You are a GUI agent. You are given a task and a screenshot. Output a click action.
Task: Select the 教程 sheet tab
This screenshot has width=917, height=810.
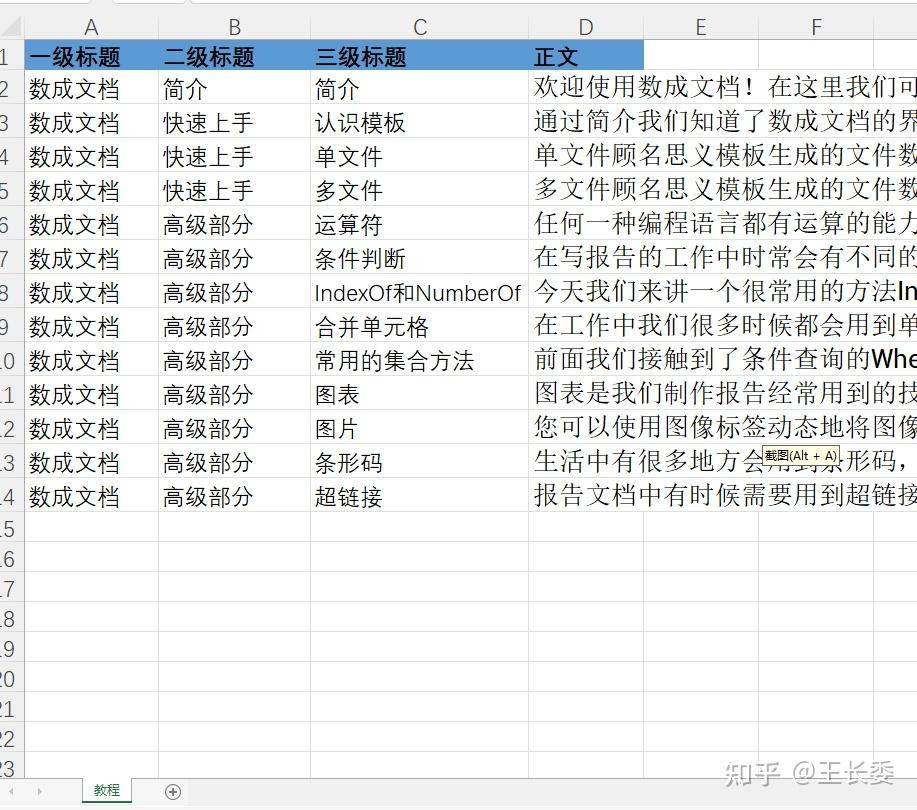click(x=106, y=790)
